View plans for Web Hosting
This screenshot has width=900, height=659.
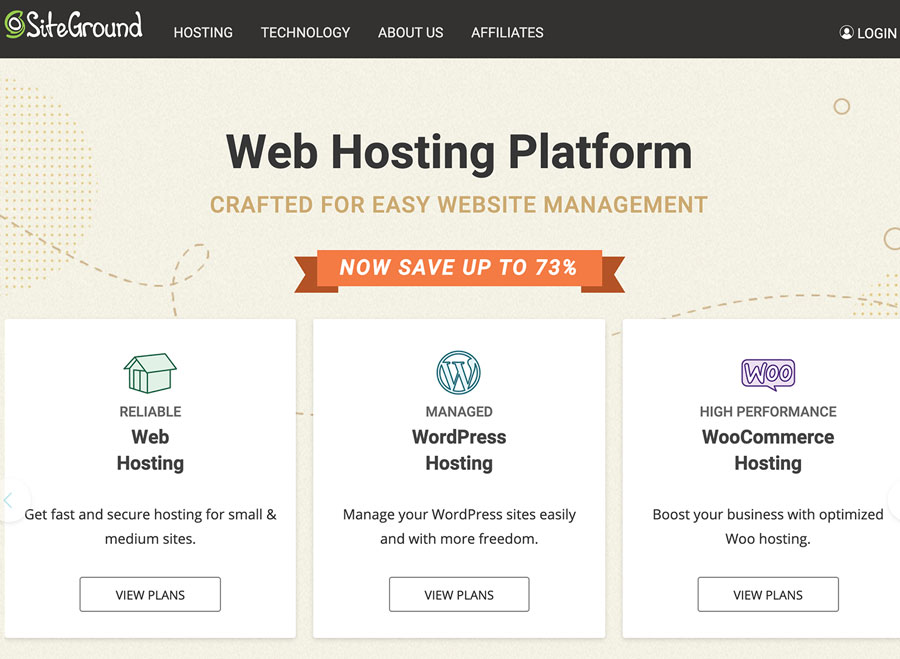tap(150, 595)
